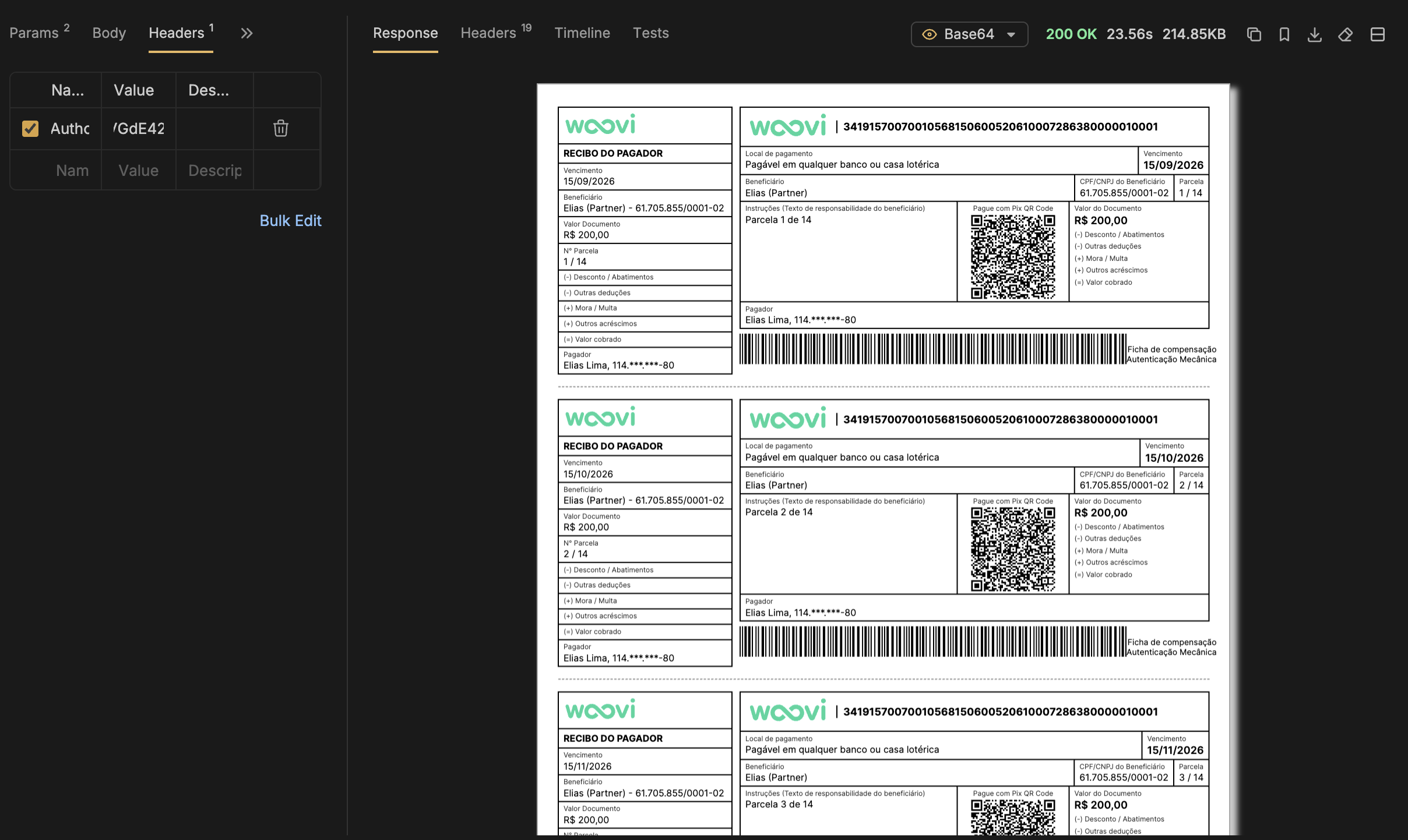Click the 'Parcela 1 de 14' text
1408x840 pixels.
[x=778, y=220]
